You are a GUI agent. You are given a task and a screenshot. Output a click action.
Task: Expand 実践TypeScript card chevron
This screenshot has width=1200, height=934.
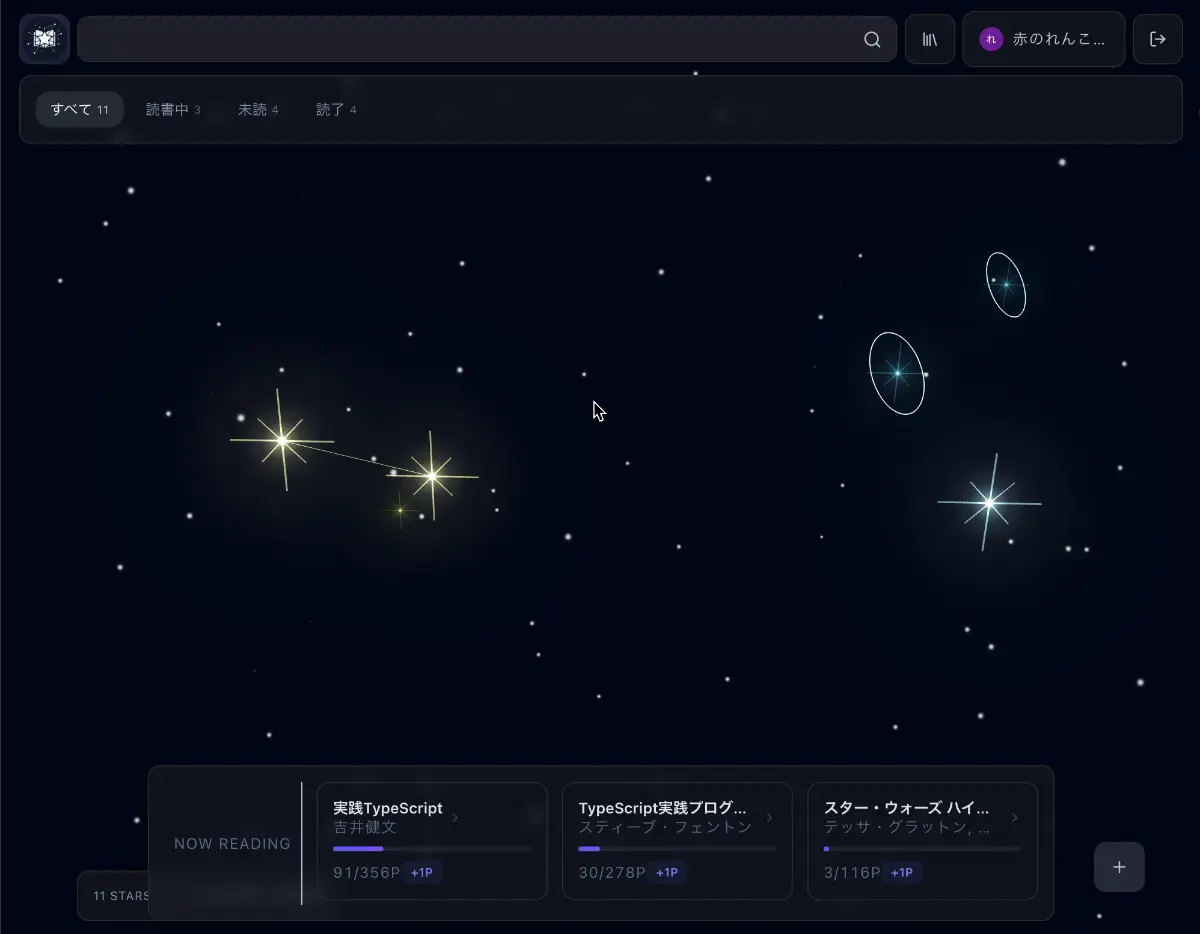pyautogui.click(x=455, y=818)
